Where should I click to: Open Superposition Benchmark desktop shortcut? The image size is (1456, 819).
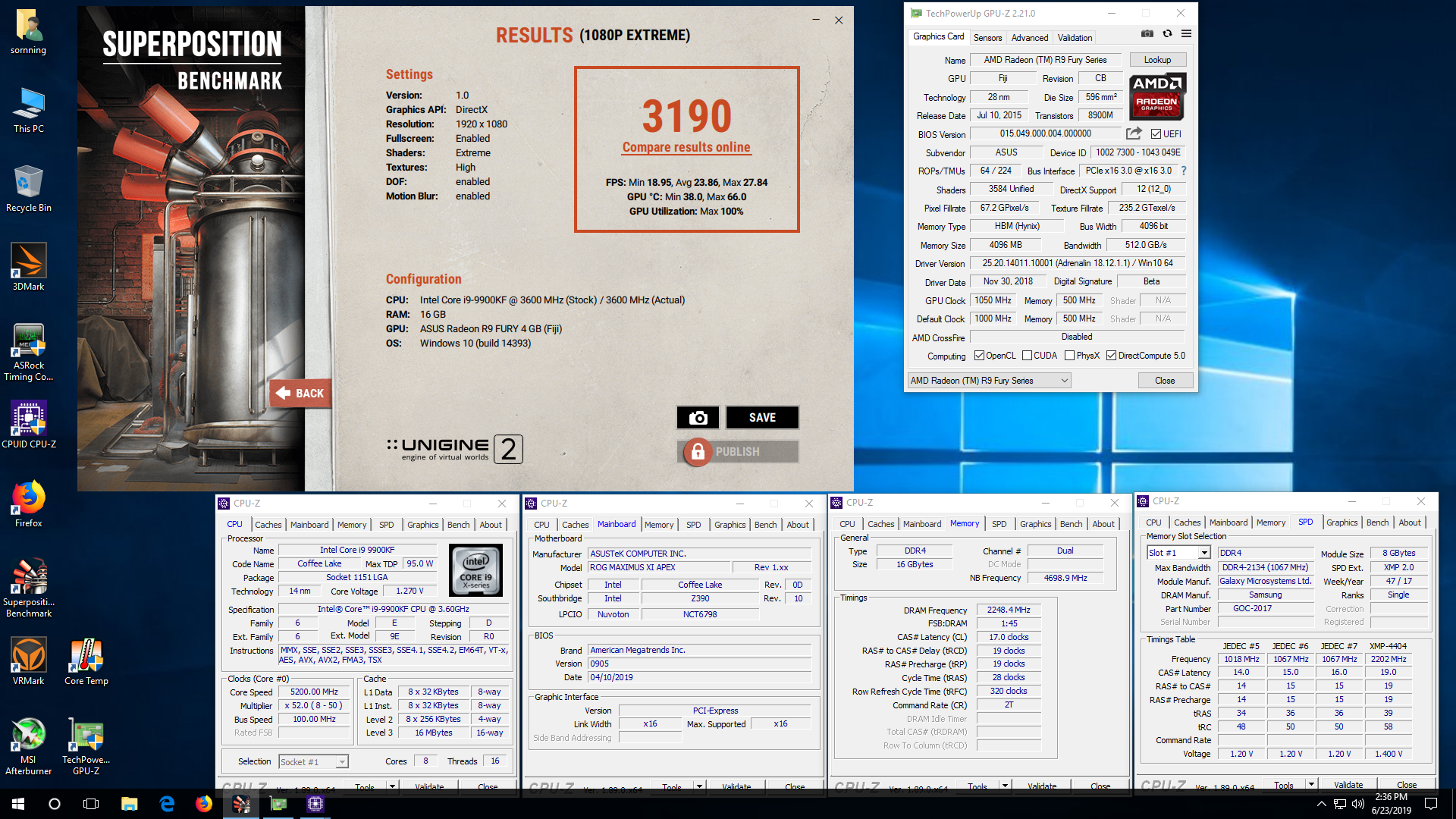click(x=29, y=589)
